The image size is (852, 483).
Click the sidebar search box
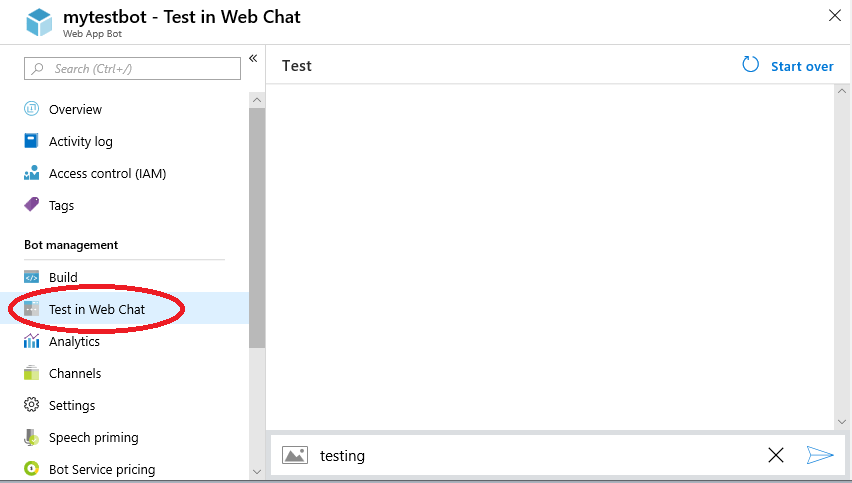tap(133, 68)
